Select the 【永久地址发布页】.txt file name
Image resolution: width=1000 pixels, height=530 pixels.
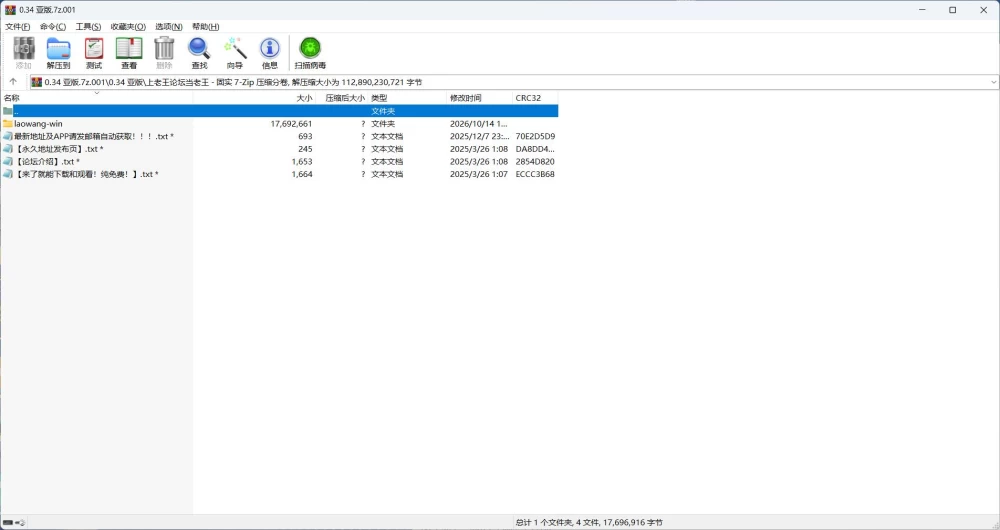(59, 149)
